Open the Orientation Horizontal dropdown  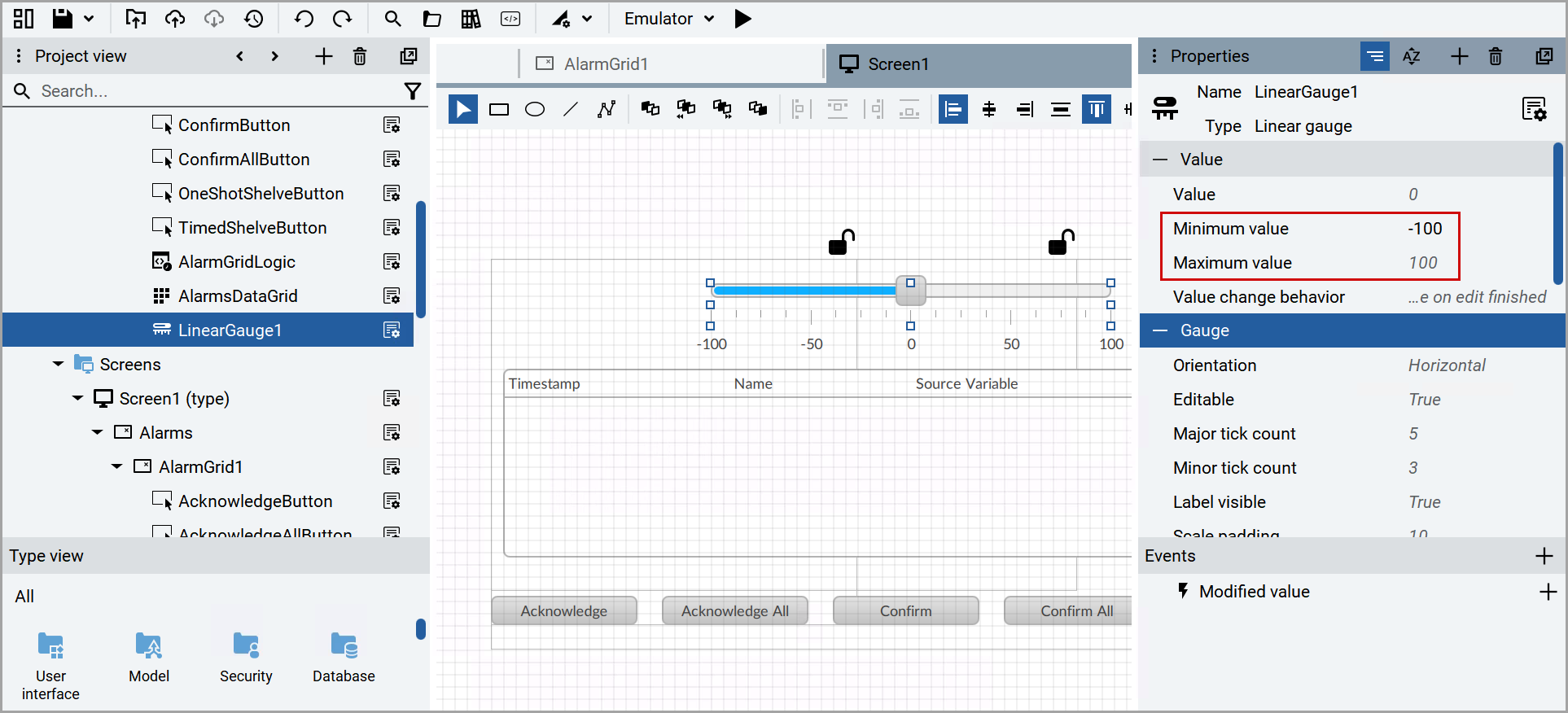[1447, 365]
